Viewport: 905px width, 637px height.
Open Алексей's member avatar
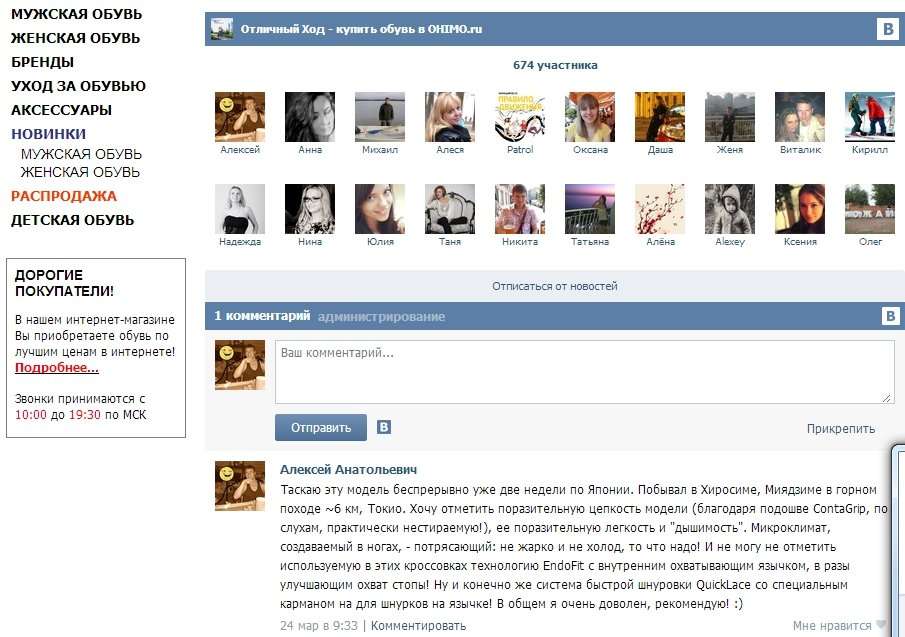tap(240, 117)
